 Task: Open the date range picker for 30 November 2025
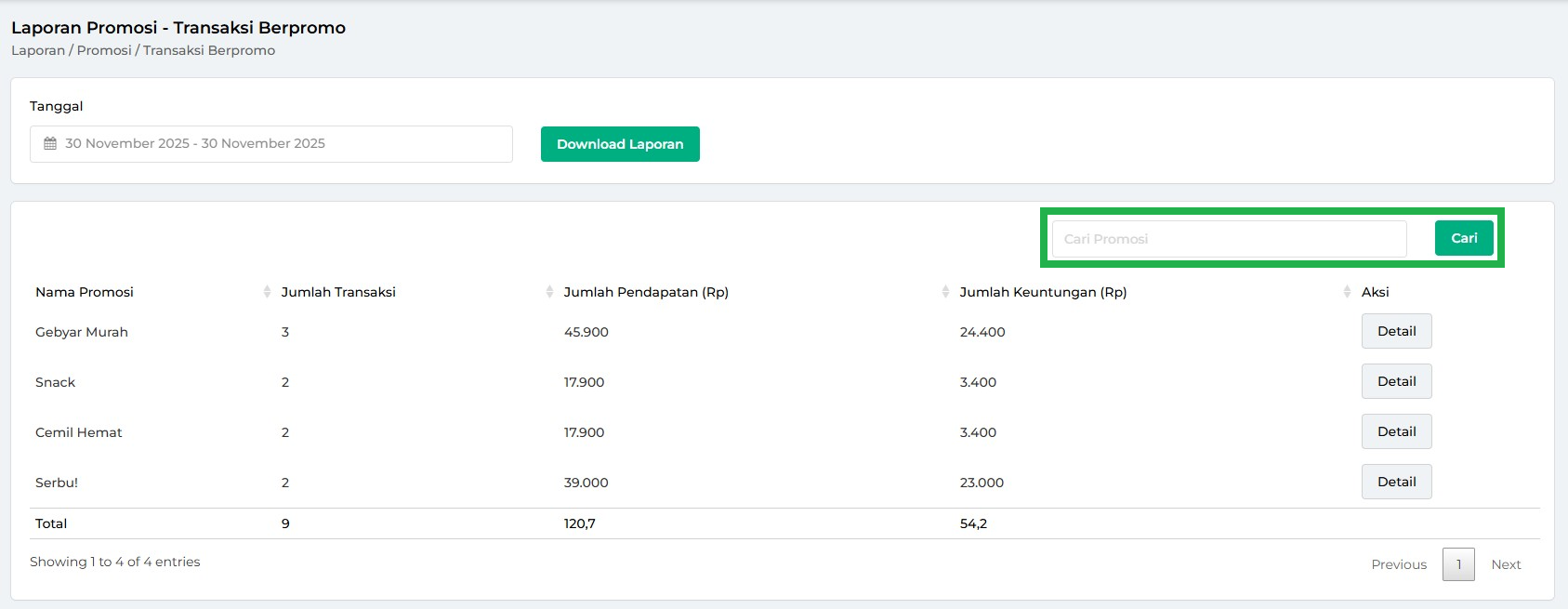point(270,144)
